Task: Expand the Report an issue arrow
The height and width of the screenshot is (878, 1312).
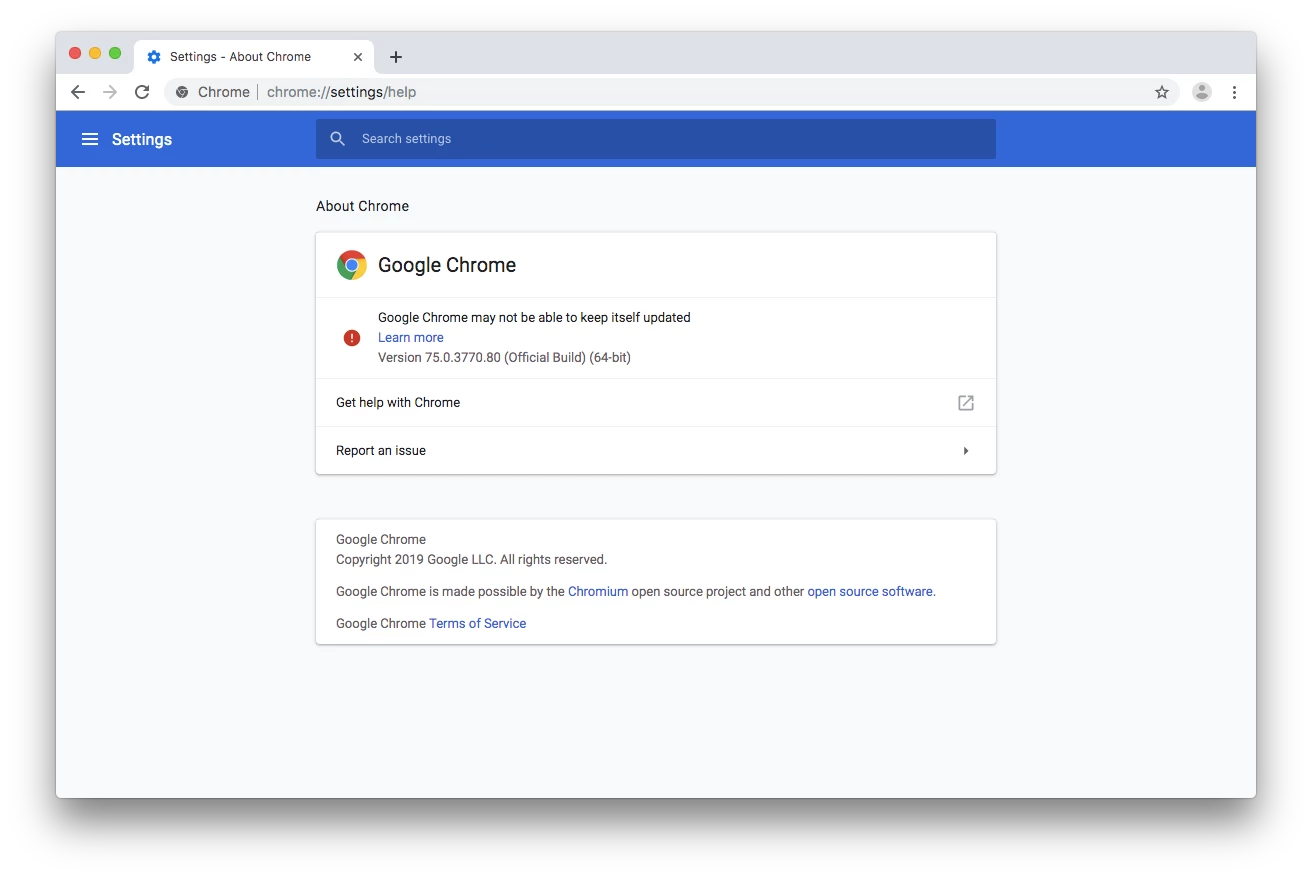Action: 966,451
